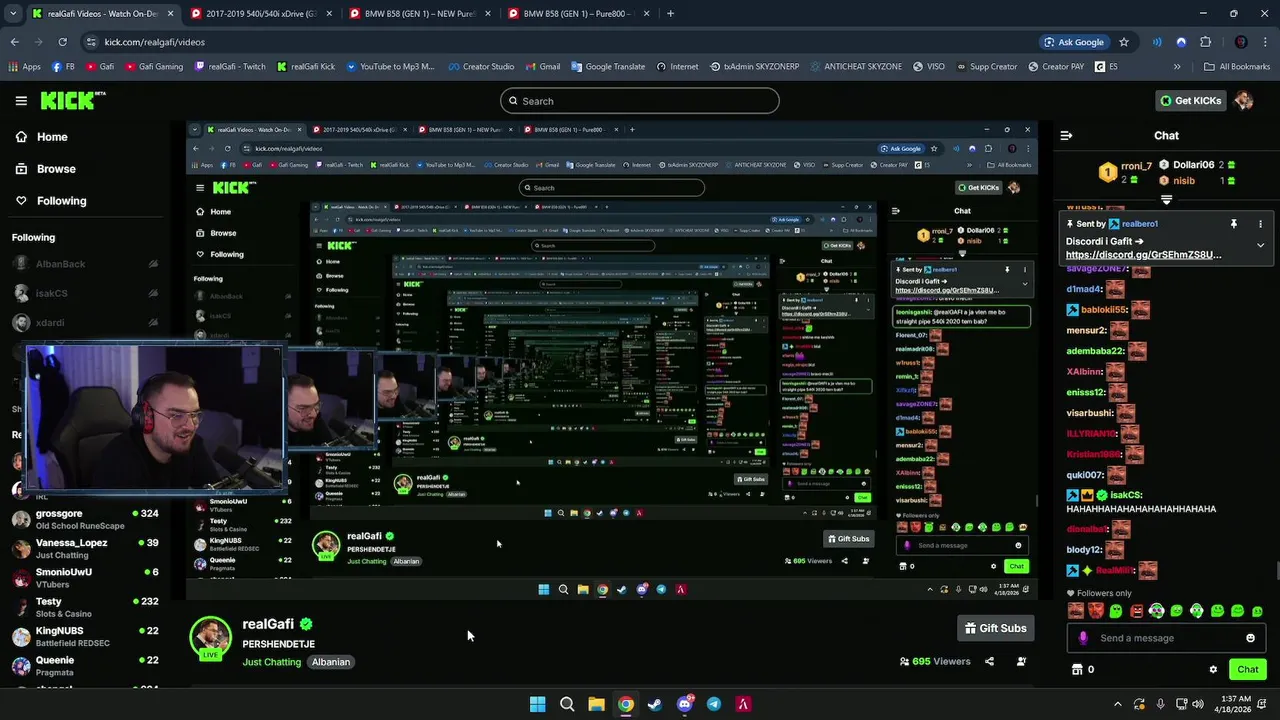The width and height of the screenshot is (1280, 720).
Task: Open the tab search dropdown arrow
Action: 14,14
